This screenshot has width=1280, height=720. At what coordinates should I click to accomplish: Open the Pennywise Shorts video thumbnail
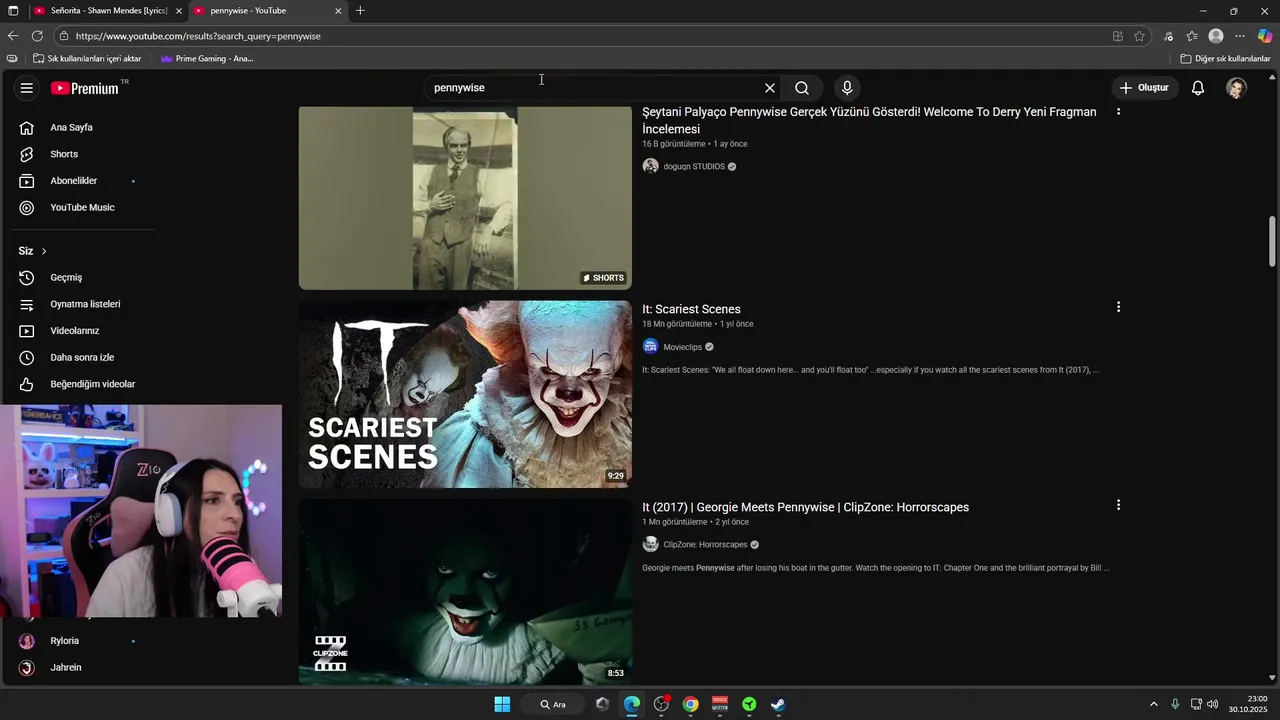[465, 198]
